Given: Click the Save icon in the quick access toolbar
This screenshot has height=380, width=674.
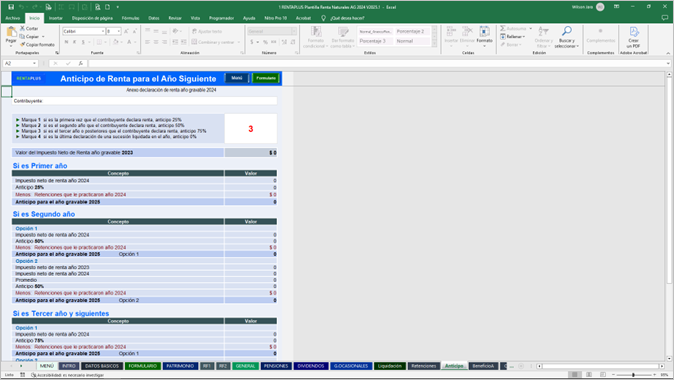Looking at the screenshot, I should click(11, 7).
